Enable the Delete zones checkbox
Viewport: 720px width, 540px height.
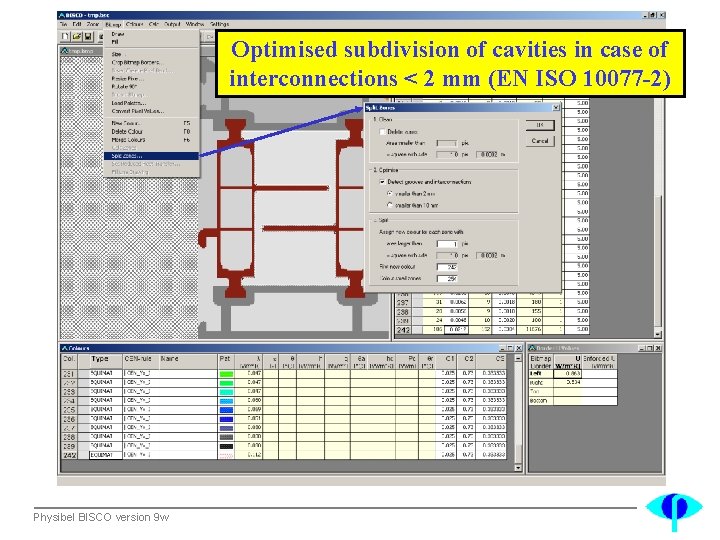click(382, 132)
